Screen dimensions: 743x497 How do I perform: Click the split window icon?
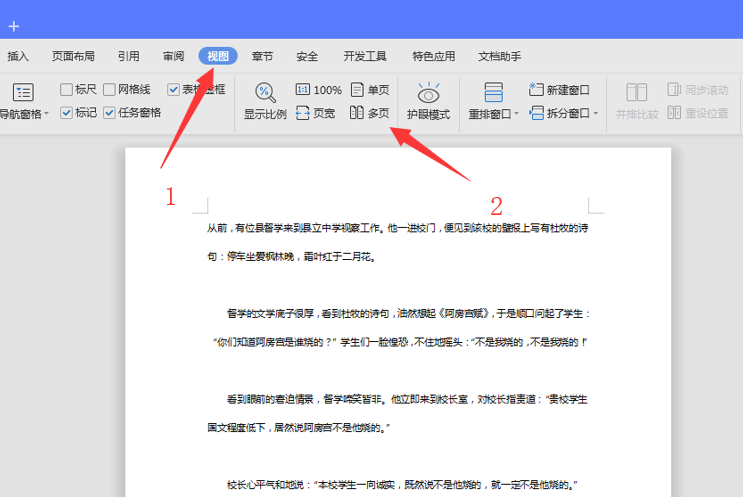[x=536, y=113]
